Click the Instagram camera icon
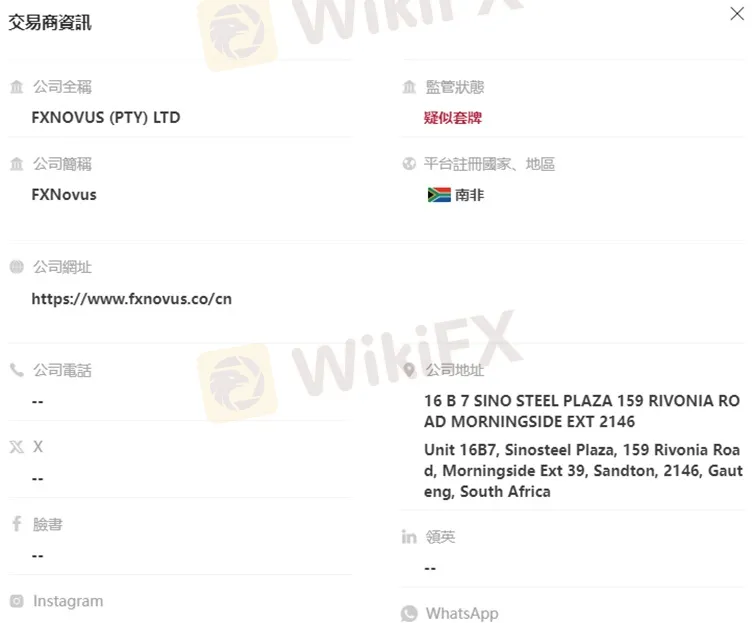 pos(16,601)
